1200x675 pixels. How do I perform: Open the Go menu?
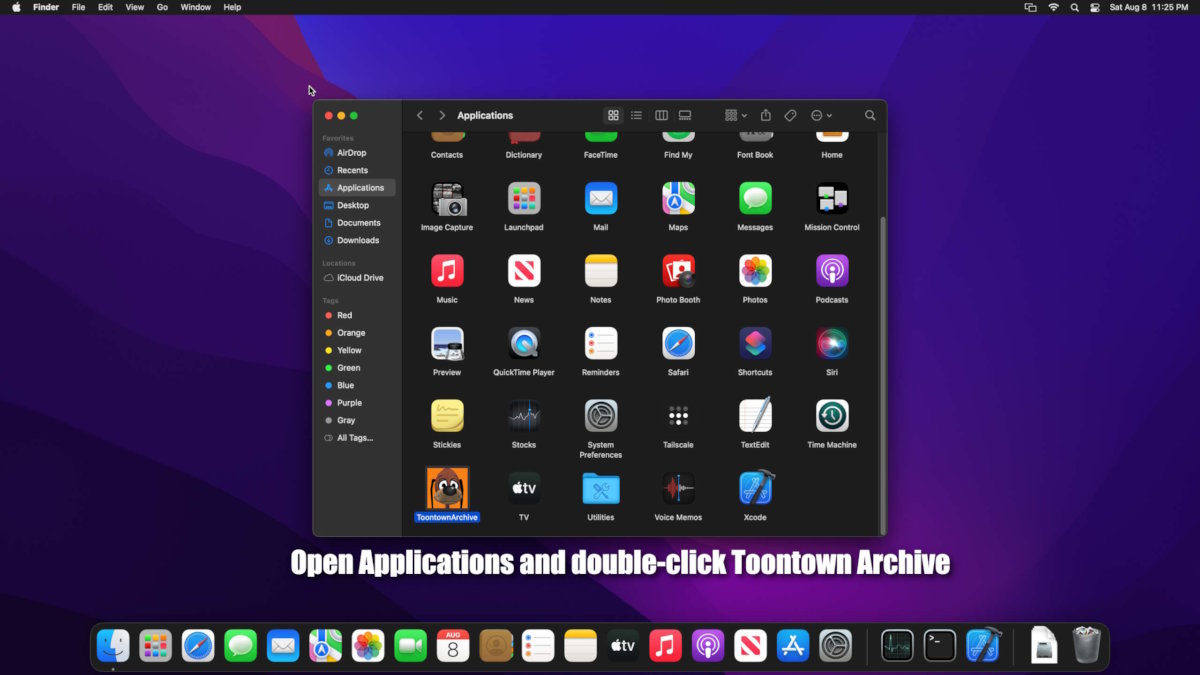162,7
